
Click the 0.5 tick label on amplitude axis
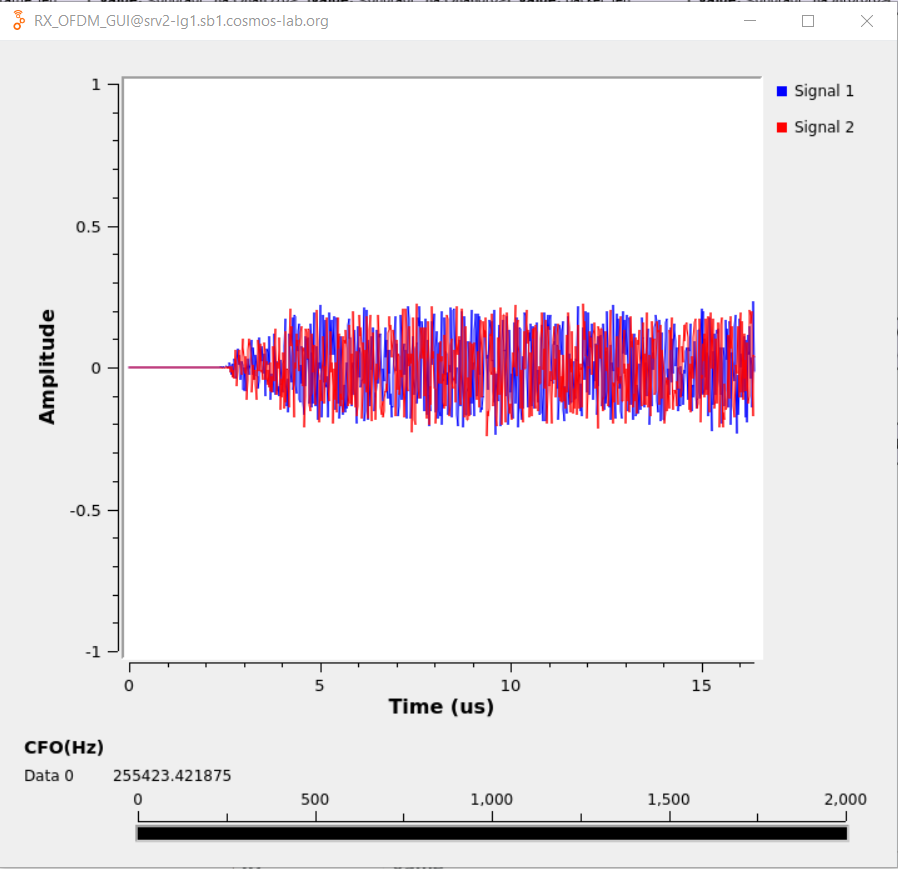click(89, 227)
